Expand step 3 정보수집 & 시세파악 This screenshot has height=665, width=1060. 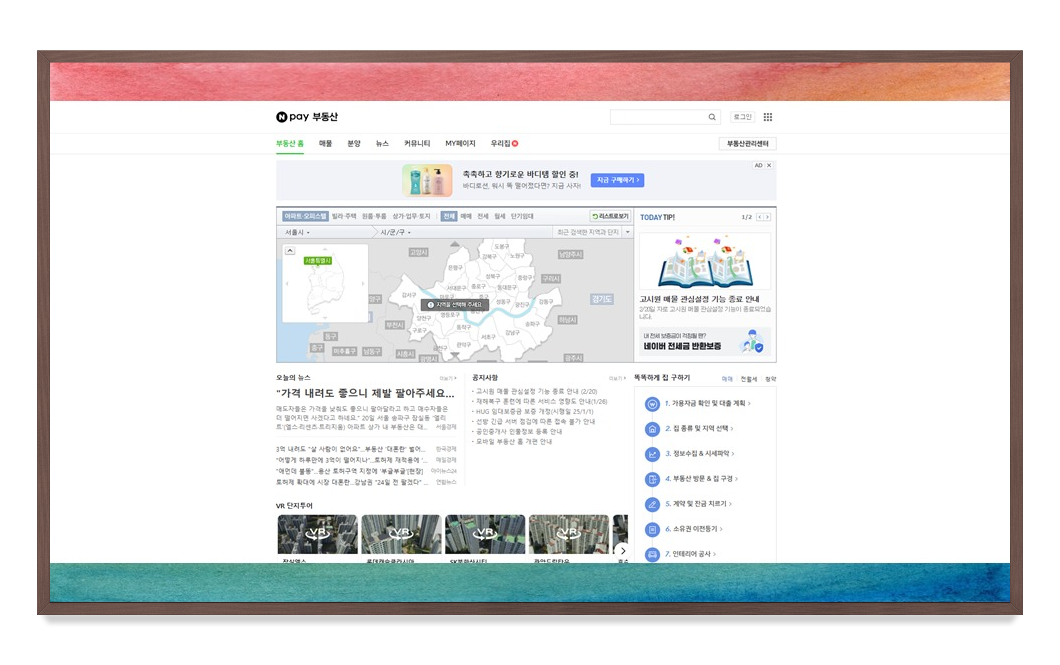(699, 453)
